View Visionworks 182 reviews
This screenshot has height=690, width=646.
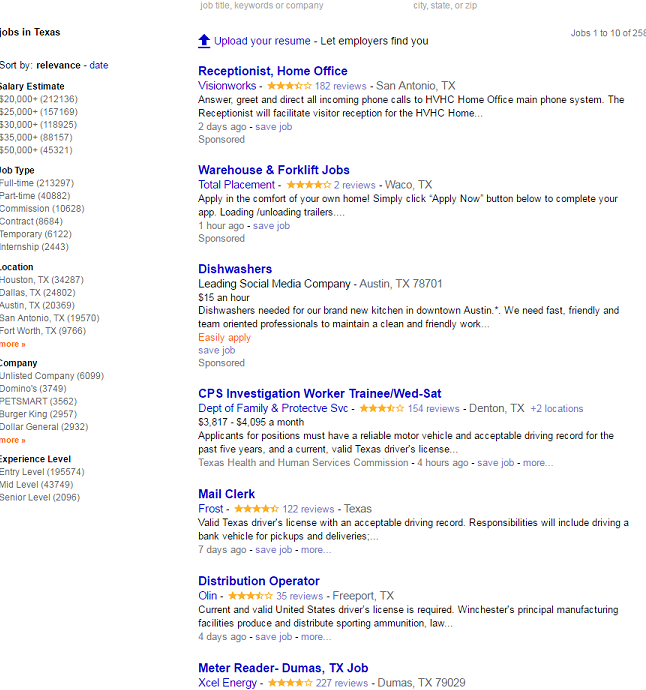coord(341,86)
